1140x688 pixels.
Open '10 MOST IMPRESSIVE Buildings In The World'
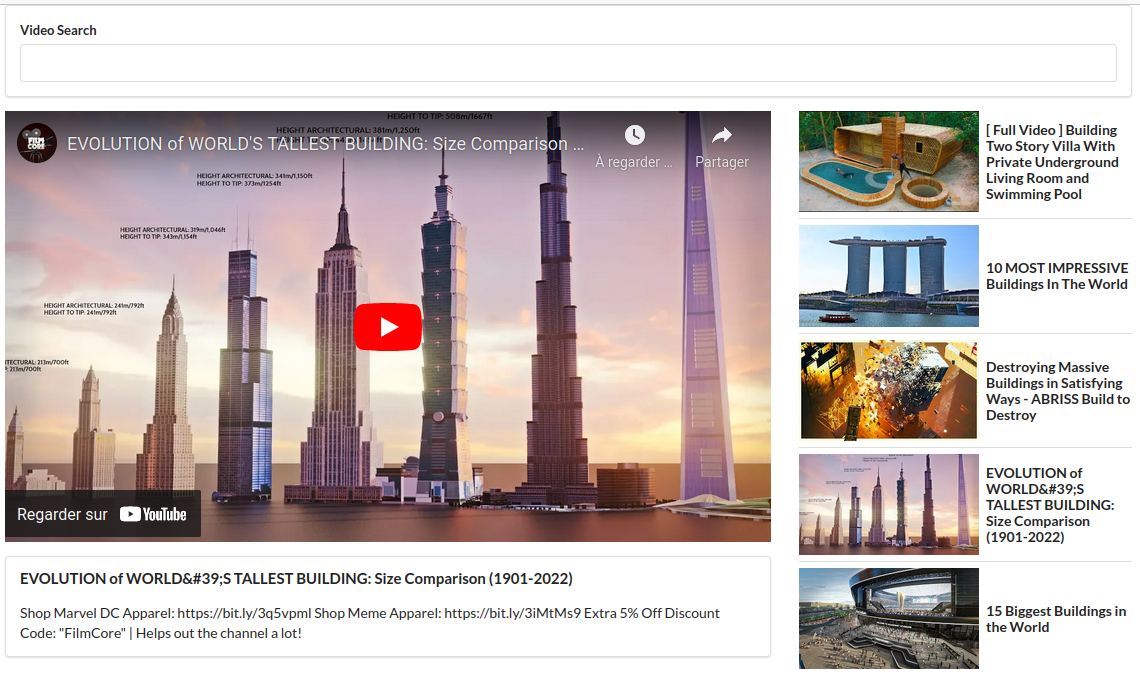coord(1056,276)
